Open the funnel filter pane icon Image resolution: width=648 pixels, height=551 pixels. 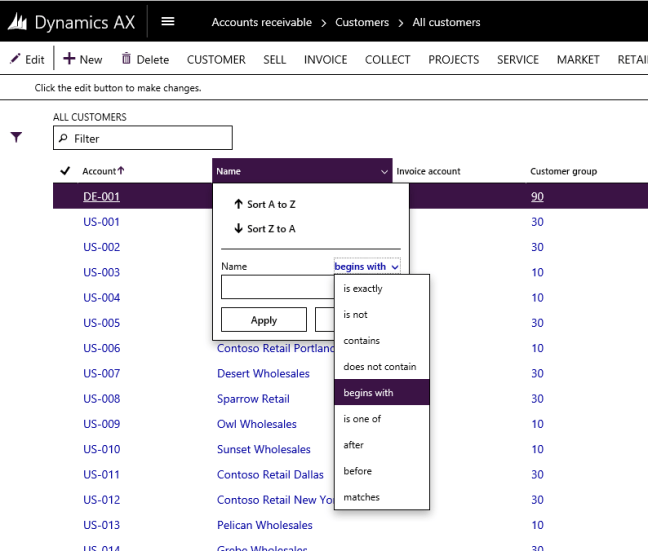pyautogui.click(x=16, y=138)
